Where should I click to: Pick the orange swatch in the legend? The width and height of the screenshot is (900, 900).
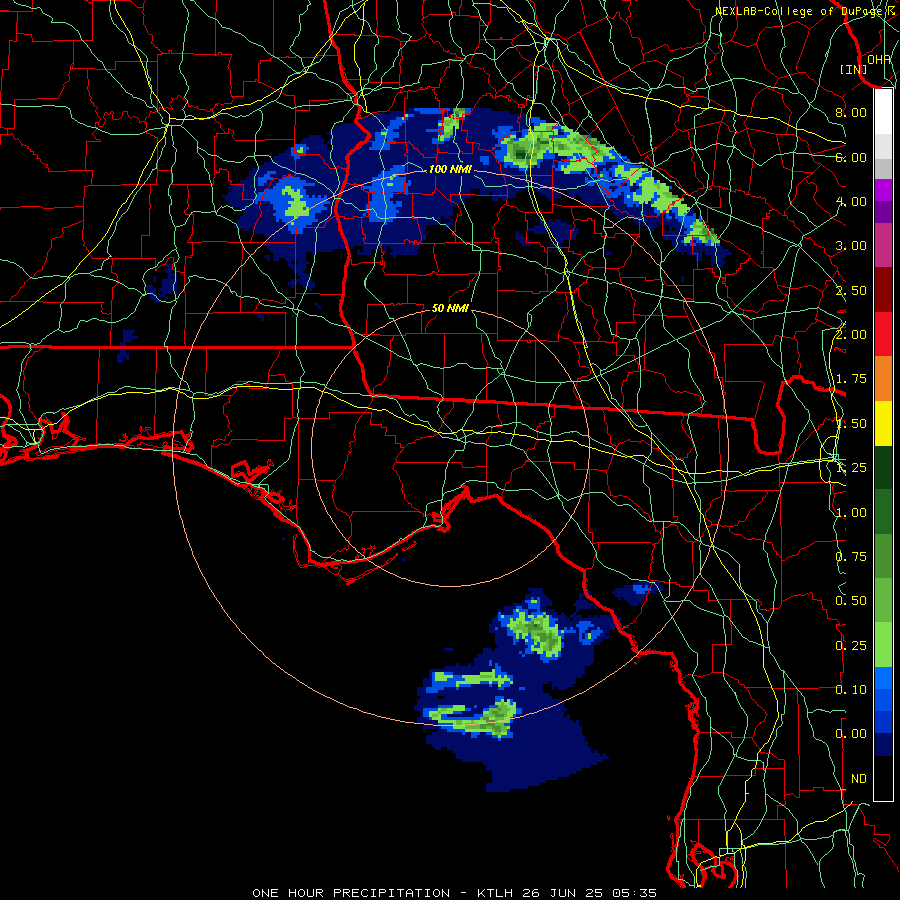coord(883,379)
